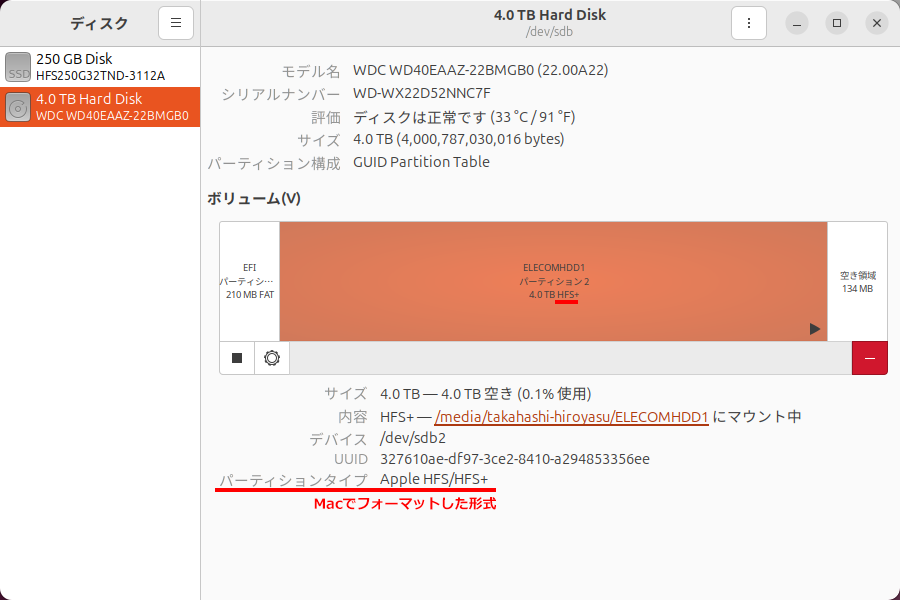Click the disk health assessment text
Viewport: 900px width, 600px height.
coord(464,117)
